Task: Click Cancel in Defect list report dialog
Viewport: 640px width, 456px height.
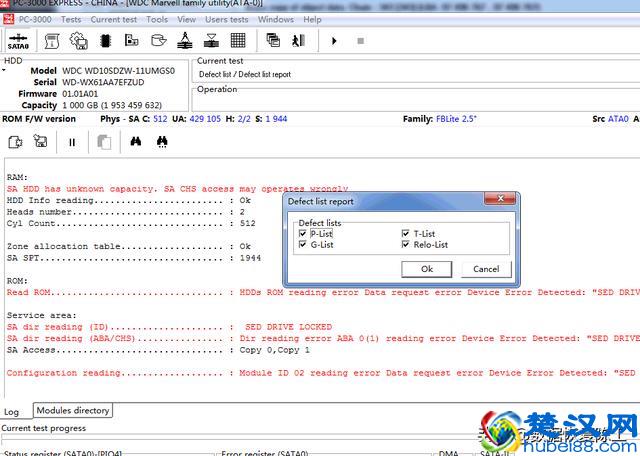Action: click(x=486, y=269)
